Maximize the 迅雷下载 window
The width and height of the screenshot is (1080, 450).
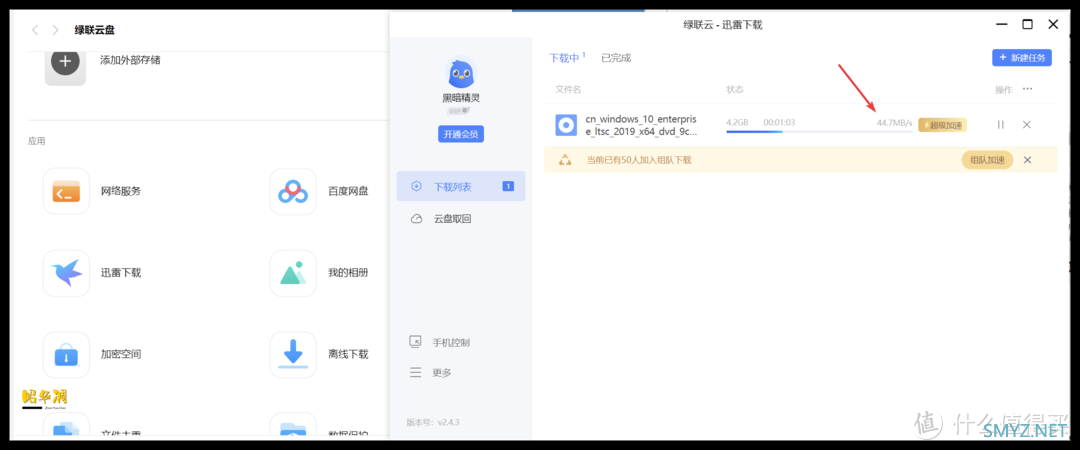click(1027, 25)
